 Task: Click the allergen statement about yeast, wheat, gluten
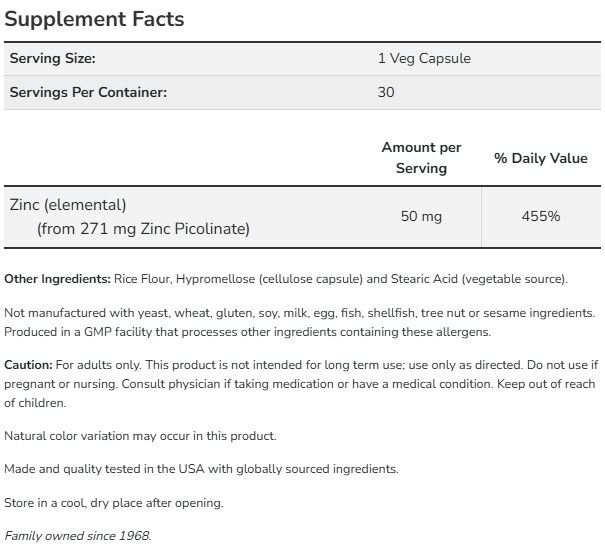(299, 313)
